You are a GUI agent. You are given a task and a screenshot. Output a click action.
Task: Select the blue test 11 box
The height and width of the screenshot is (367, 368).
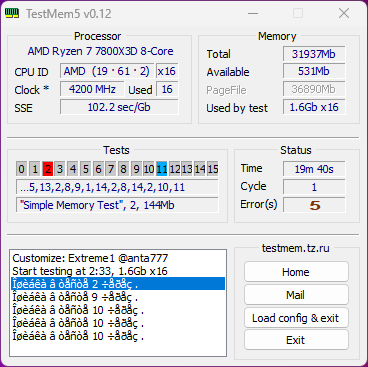click(162, 169)
